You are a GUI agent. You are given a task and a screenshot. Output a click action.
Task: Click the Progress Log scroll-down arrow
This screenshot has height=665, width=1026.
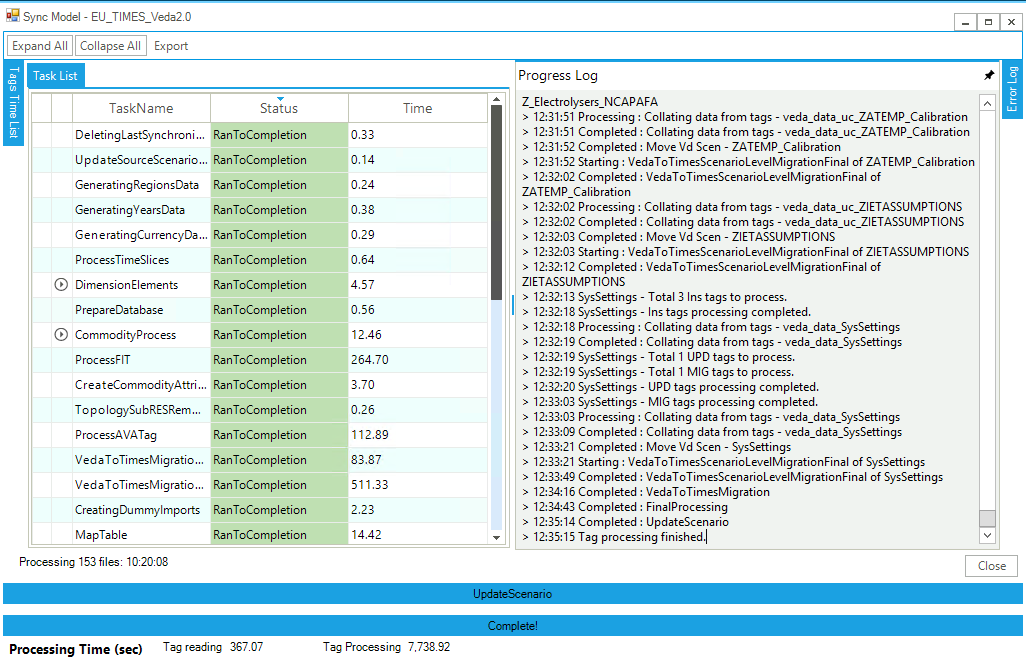coord(987,535)
